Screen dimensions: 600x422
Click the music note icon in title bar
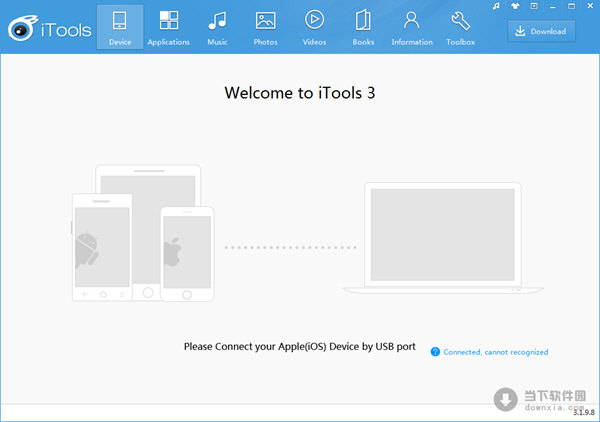tap(496, 6)
